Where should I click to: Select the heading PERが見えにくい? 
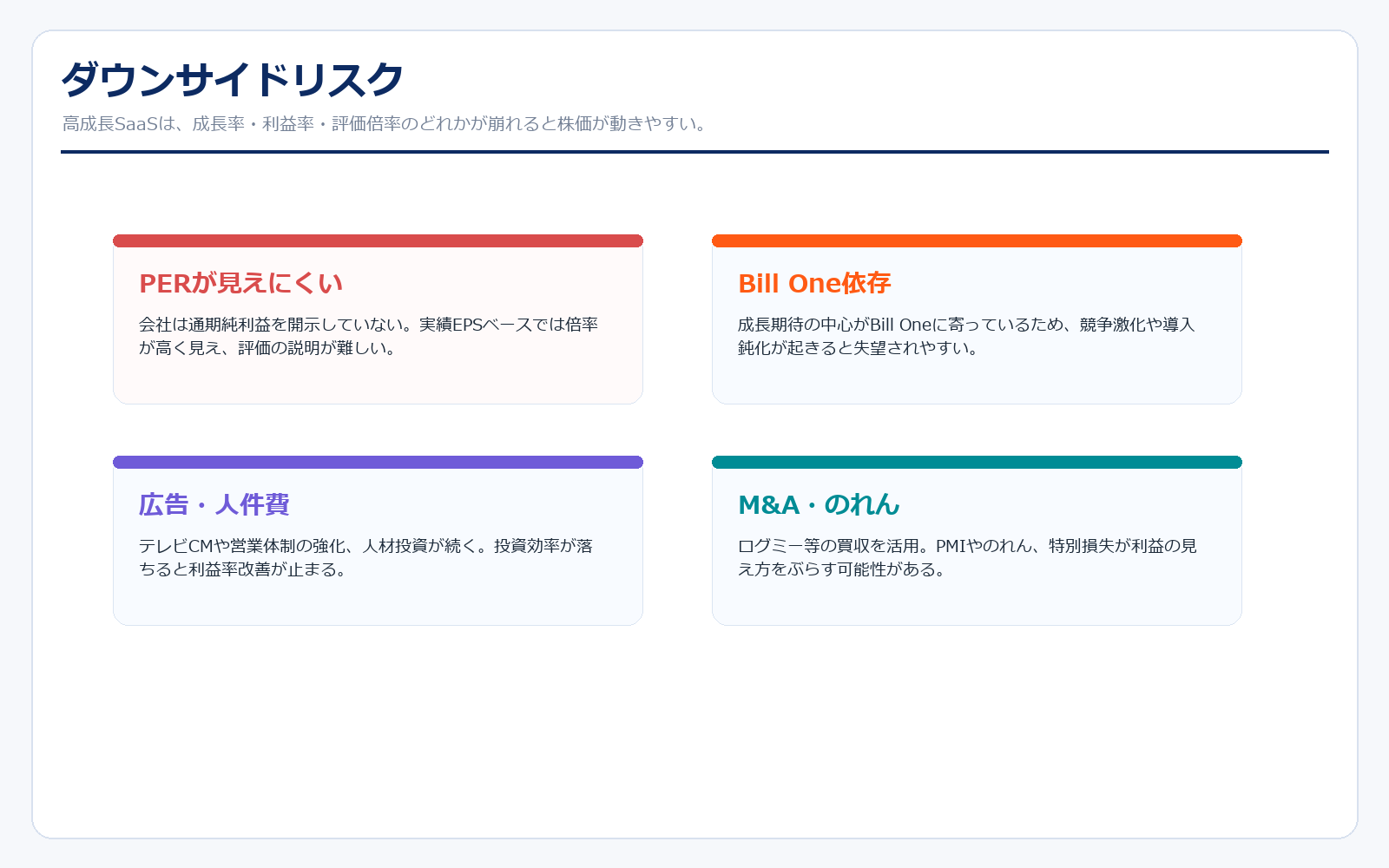[241, 283]
